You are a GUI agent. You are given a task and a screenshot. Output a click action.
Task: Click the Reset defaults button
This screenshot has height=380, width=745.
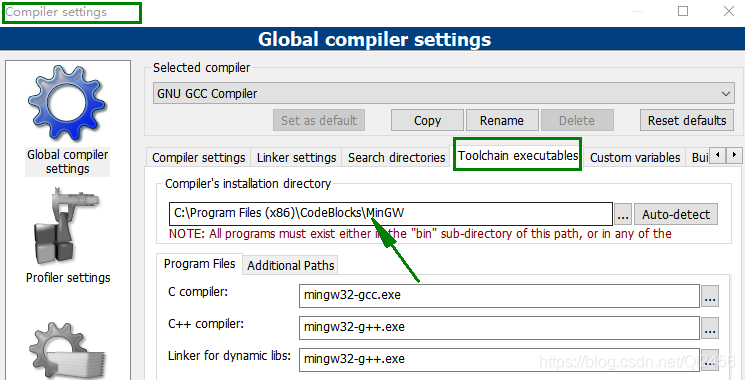pyautogui.click(x=687, y=120)
